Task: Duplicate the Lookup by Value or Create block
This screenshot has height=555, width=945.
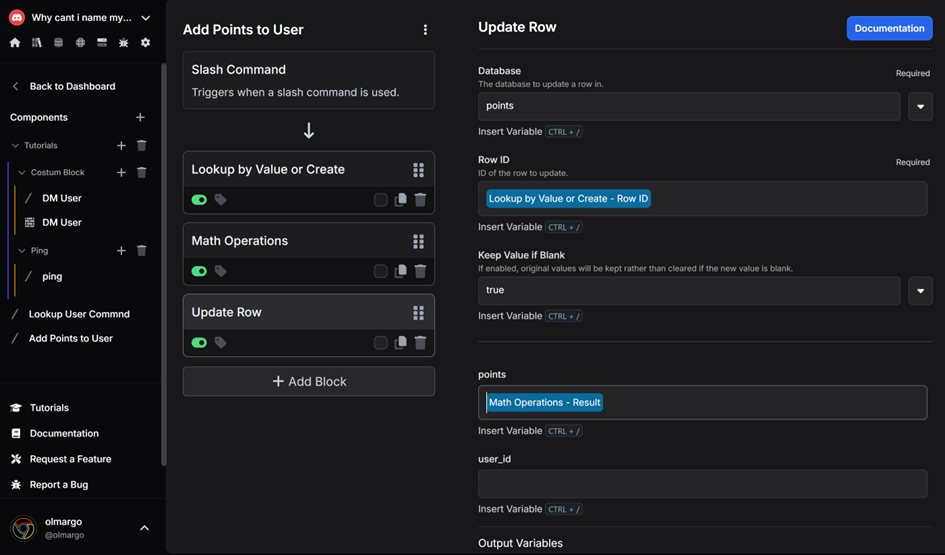Action: (x=400, y=199)
